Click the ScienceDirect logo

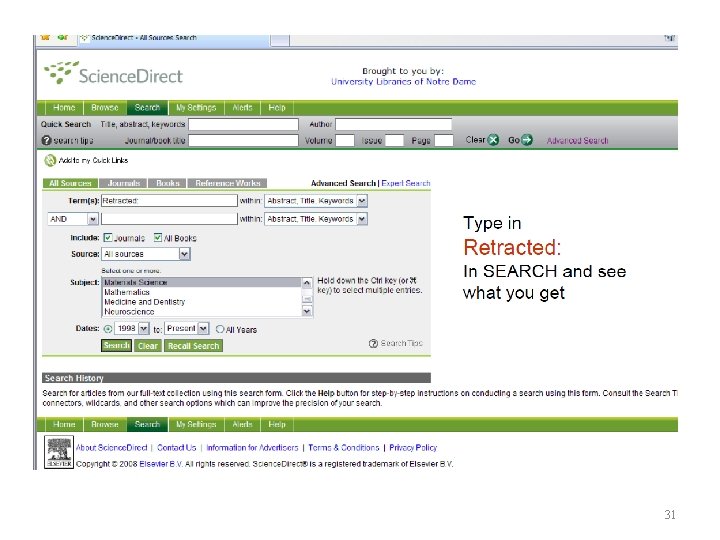[x=113, y=73]
